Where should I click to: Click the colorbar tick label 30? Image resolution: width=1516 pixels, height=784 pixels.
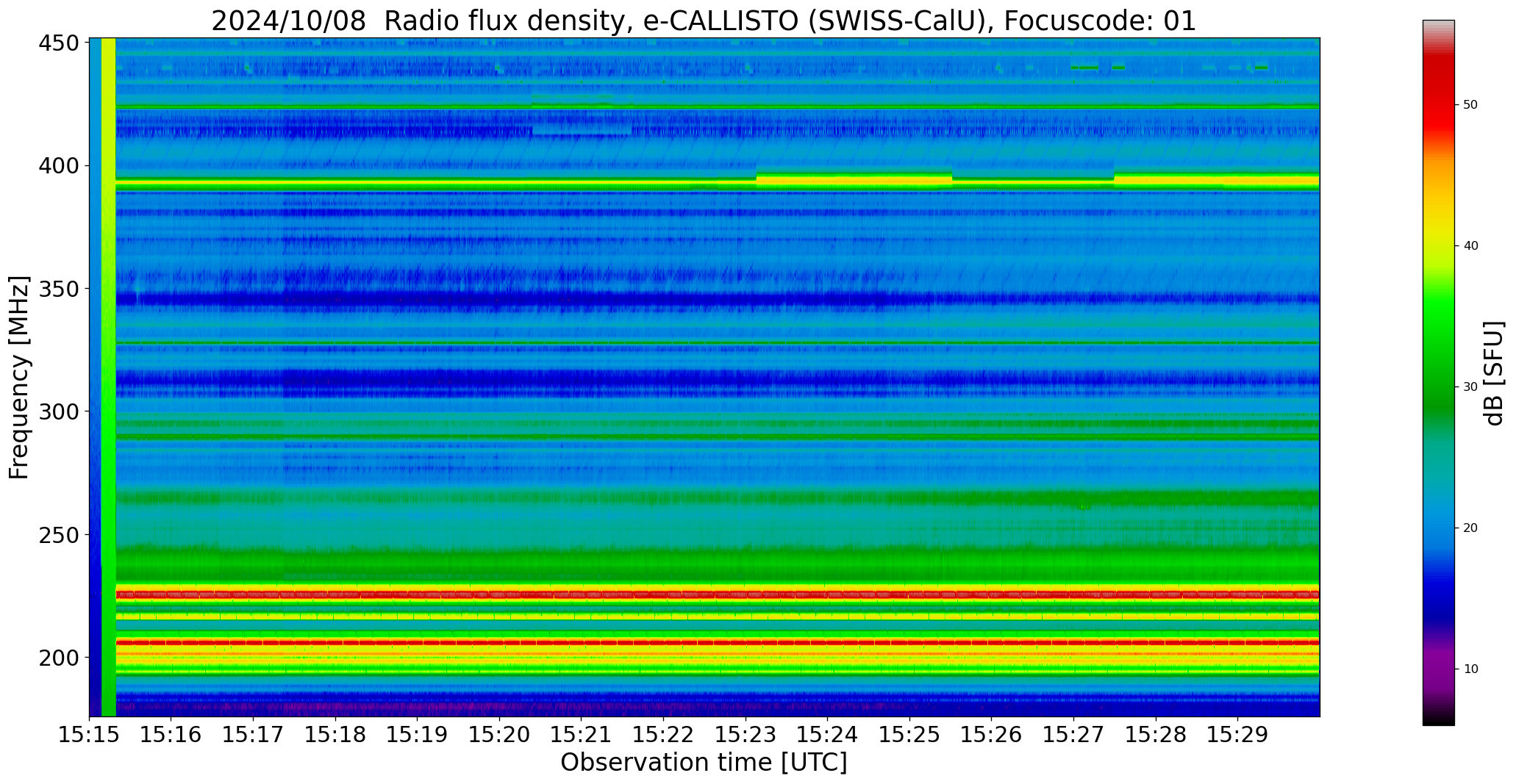coord(1470,387)
